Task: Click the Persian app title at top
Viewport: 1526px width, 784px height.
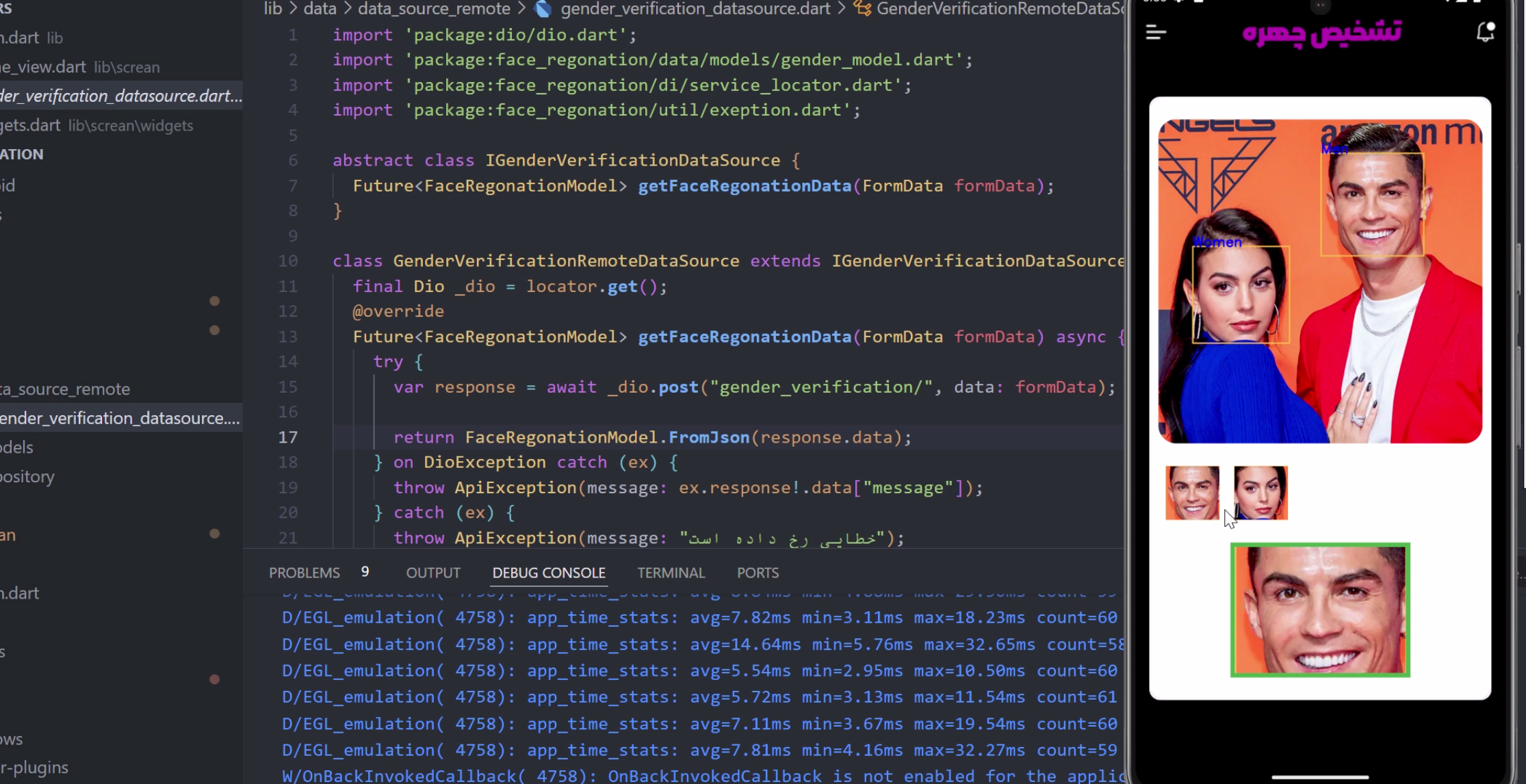Action: (x=1321, y=32)
